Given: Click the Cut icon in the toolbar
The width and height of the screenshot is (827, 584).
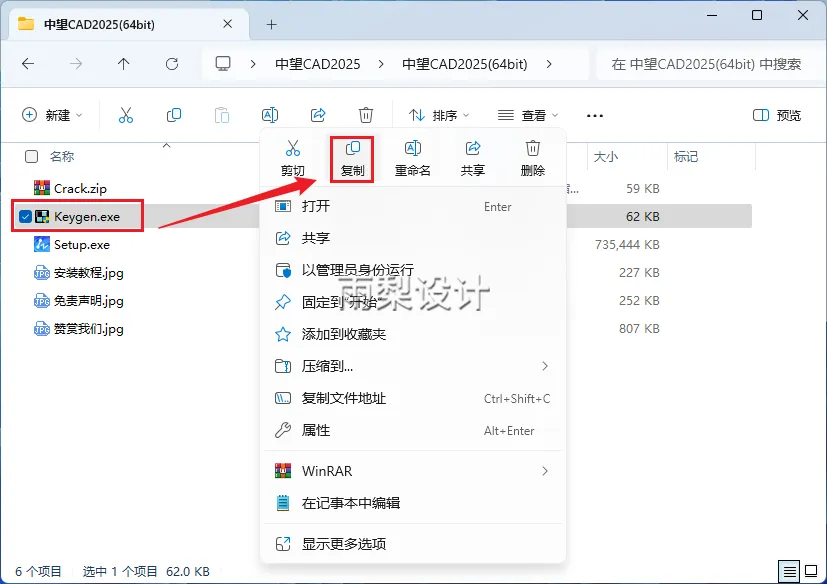Looking at the screenshot, I should pyautogui.click(x=126, y=115).
